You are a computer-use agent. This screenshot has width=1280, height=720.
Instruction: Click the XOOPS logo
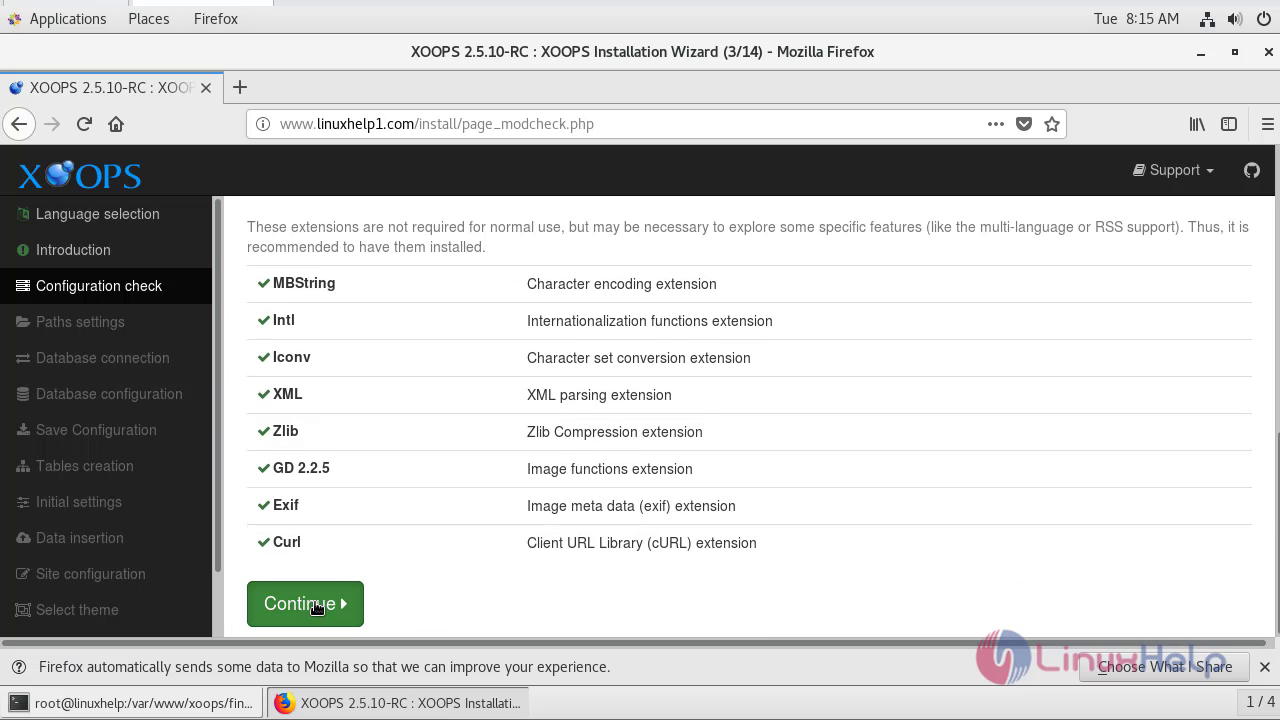[x=80, y=175]
